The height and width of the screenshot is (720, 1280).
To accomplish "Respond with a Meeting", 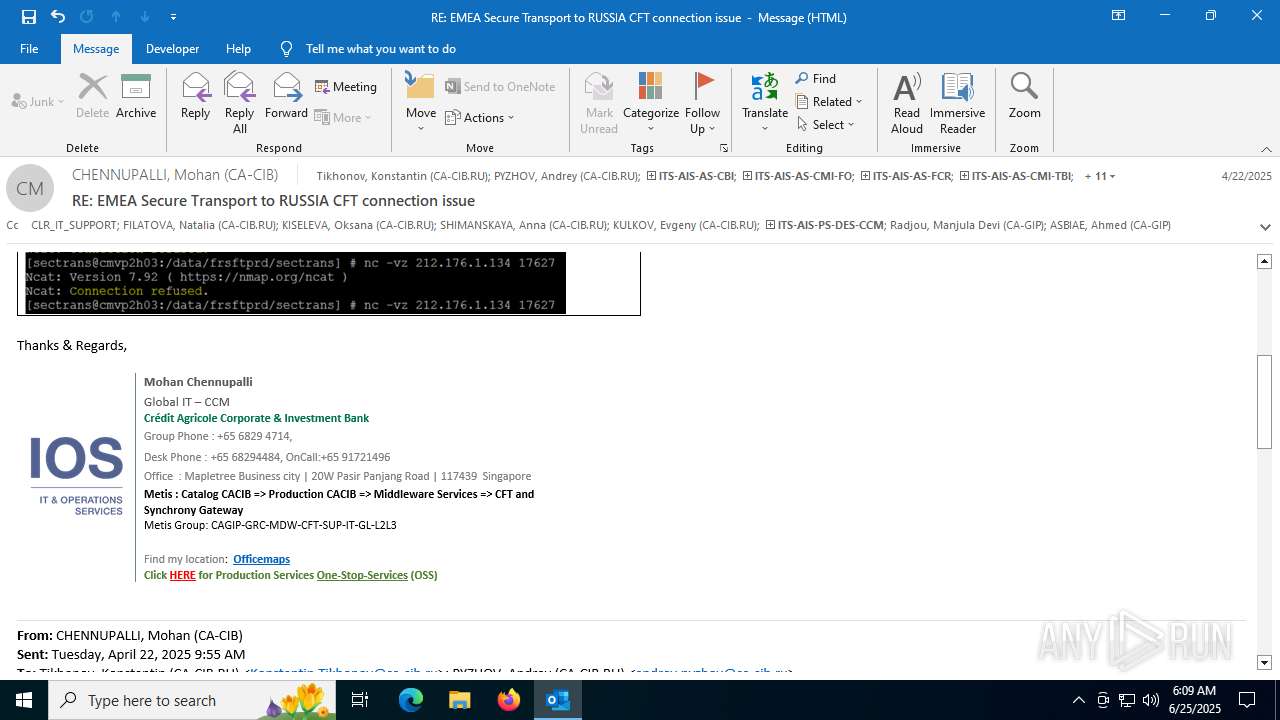I will [346, 87].
